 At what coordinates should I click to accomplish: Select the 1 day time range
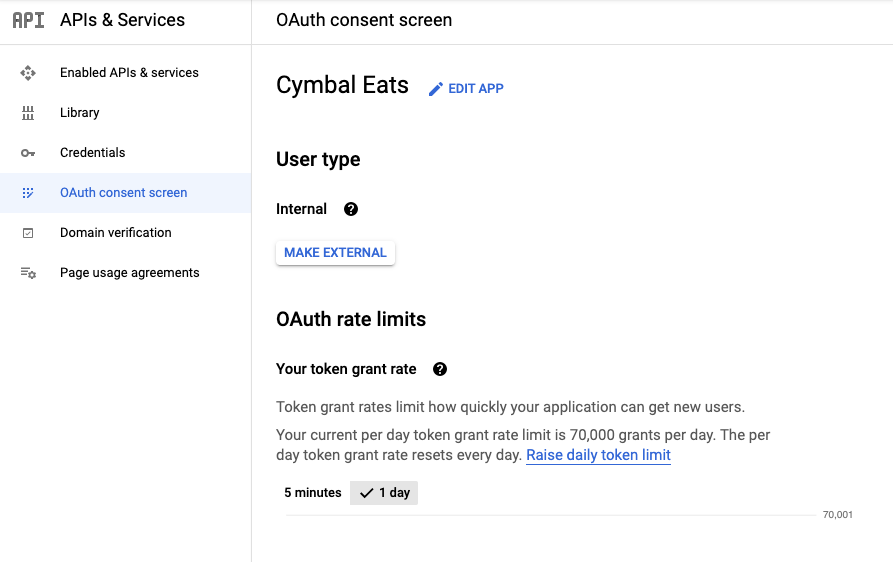point(385,493)
